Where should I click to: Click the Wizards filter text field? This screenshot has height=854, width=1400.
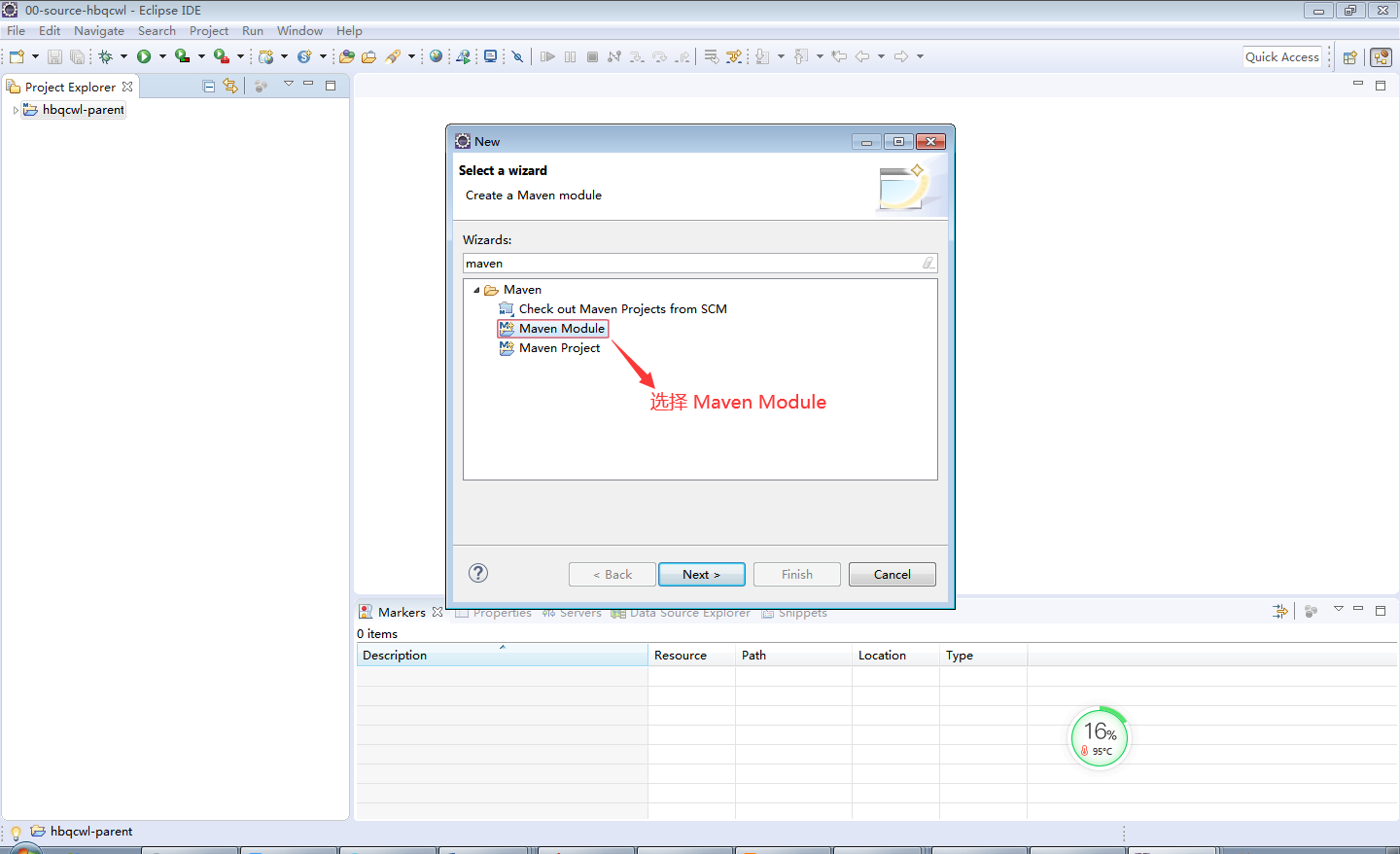(700, 264)
